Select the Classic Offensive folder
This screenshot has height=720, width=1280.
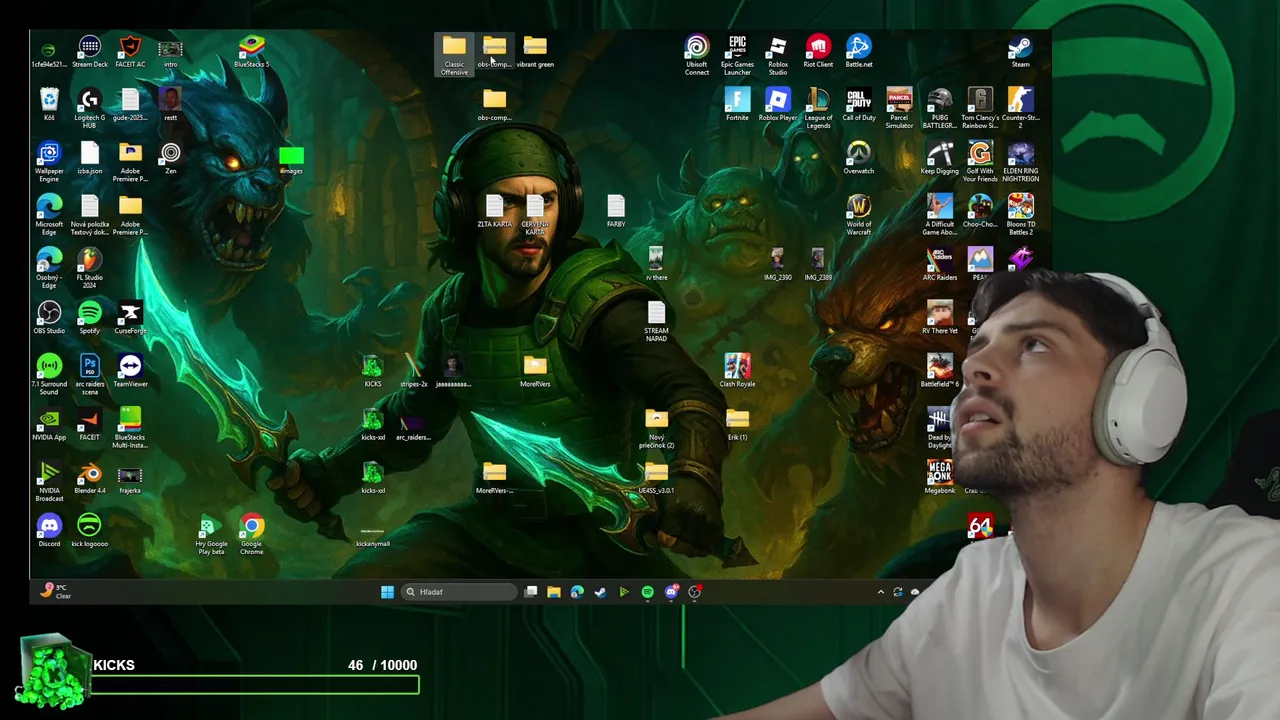click(454, 56)
